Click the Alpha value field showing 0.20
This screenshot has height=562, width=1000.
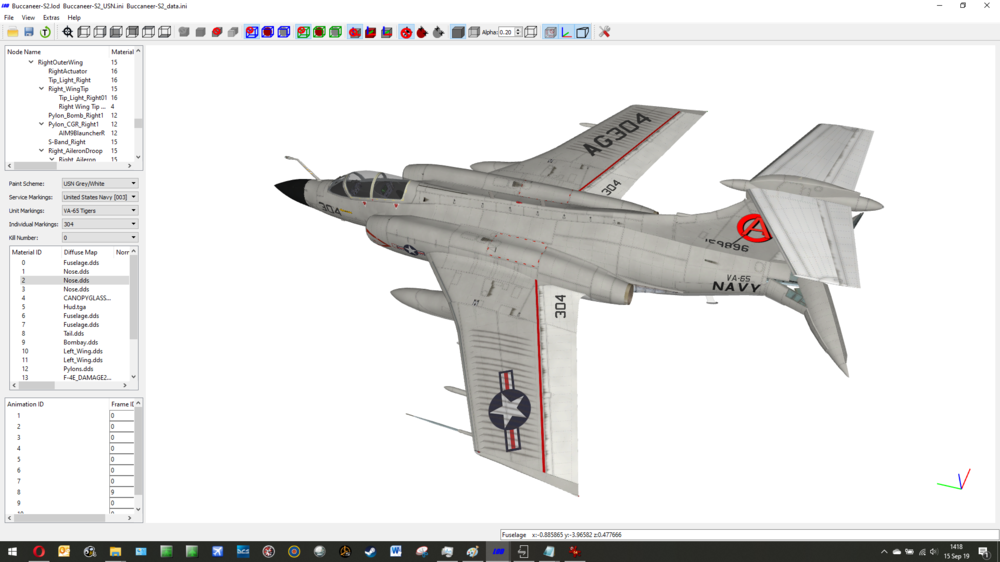(506, 32)
